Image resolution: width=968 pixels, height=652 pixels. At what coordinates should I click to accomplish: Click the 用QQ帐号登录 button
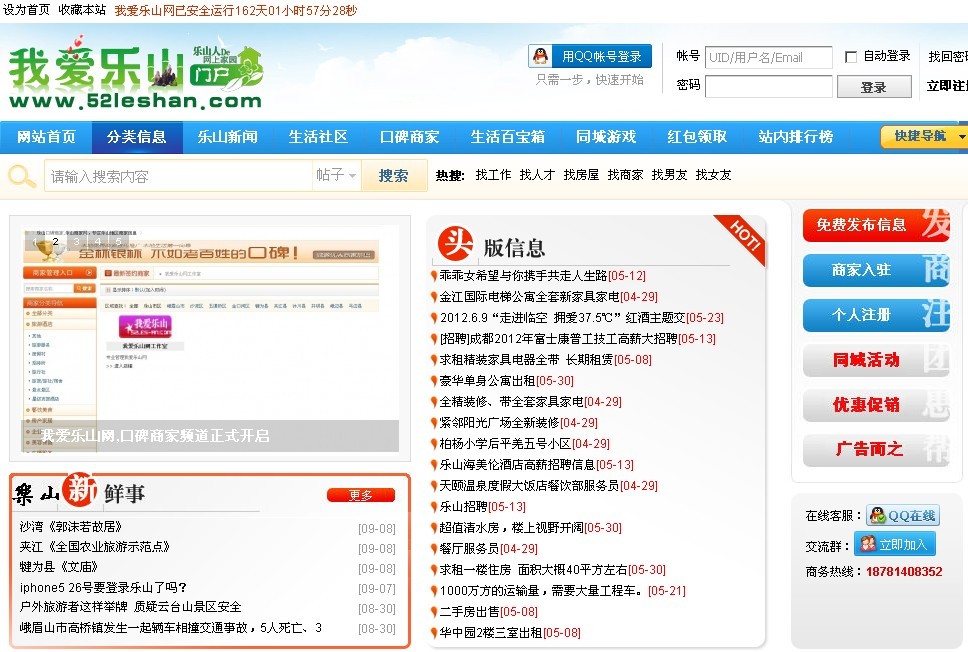(590, 56)
